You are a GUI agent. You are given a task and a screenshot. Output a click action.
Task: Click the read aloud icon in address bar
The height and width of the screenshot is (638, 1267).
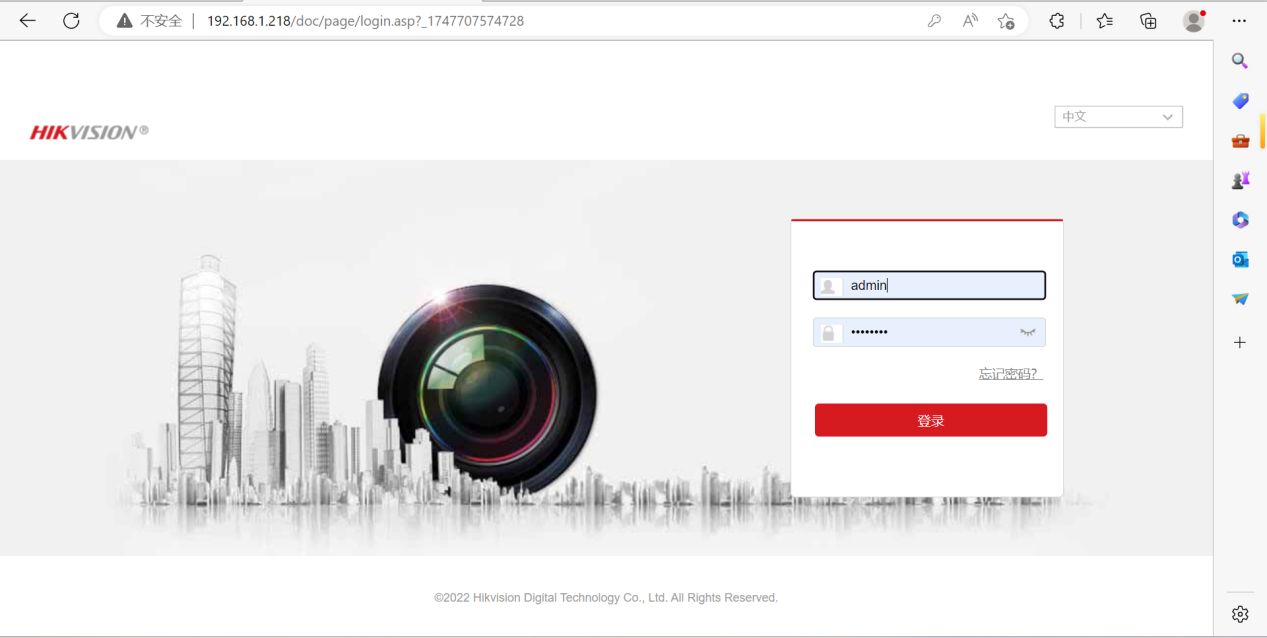[x=970, y=21]
